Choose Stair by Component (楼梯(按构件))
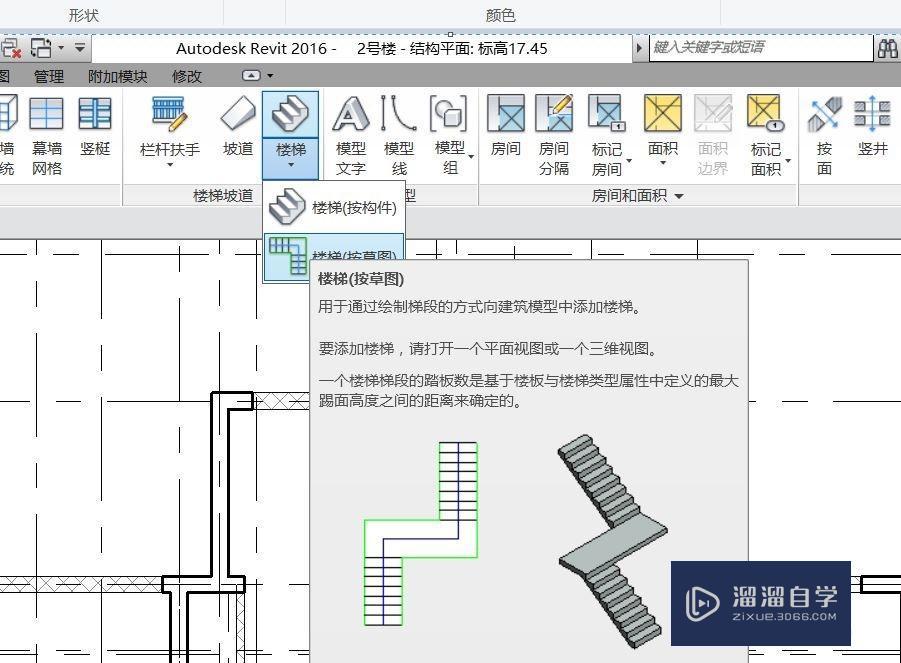 tap(334, 207)
